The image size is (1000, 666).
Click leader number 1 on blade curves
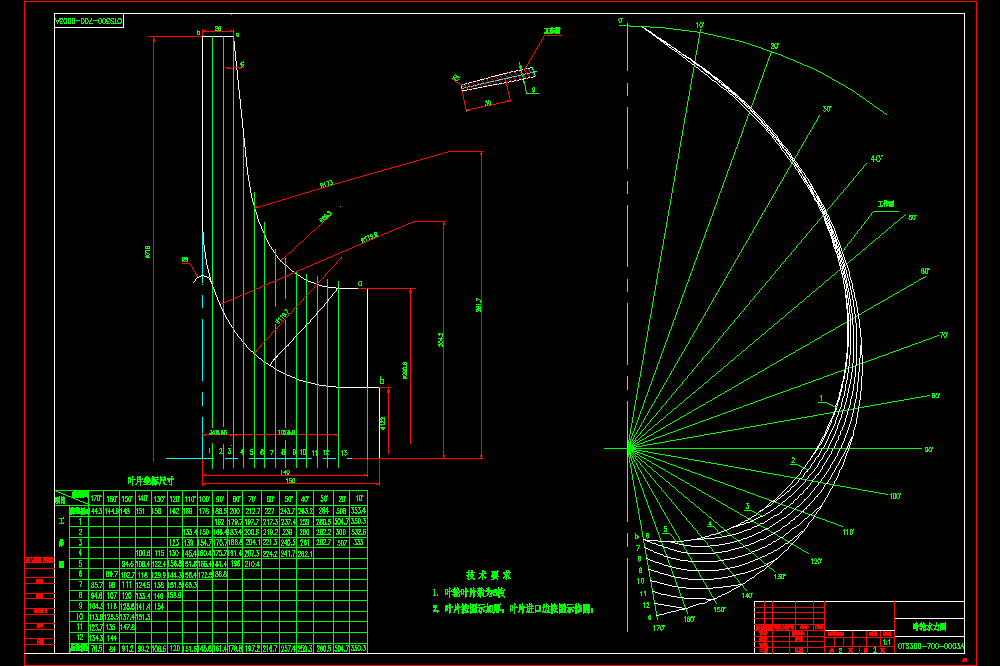821,399
